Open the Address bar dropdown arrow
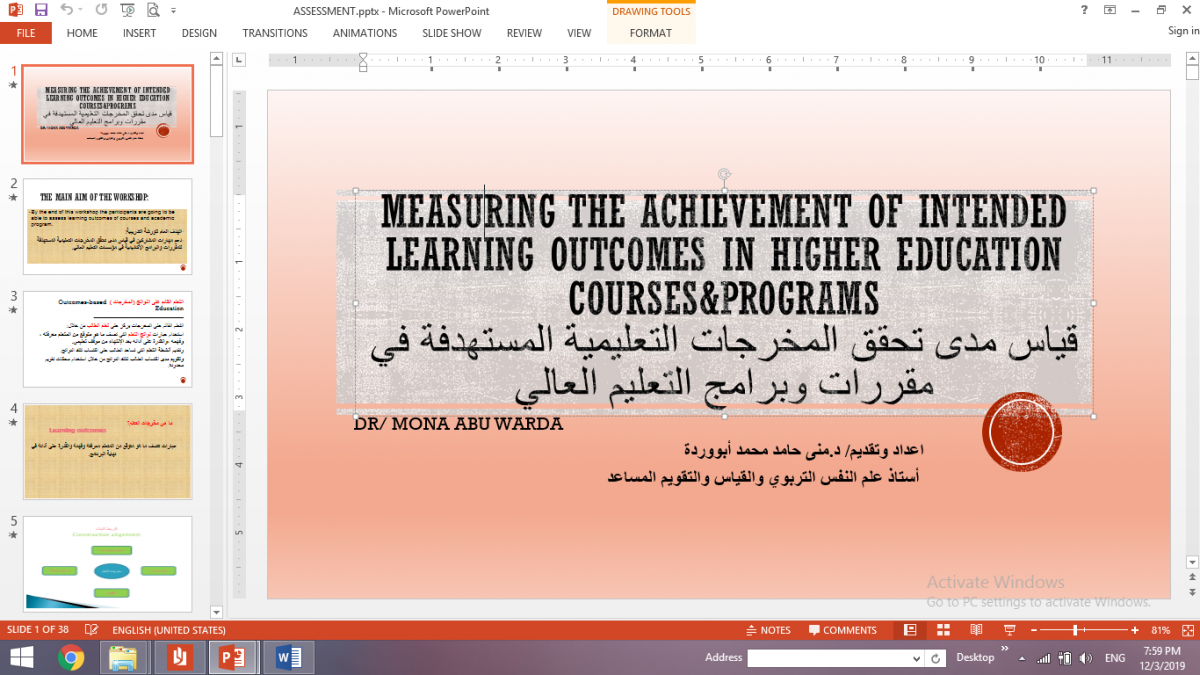This screenshot has height=675, width=1200. point(915,658)
